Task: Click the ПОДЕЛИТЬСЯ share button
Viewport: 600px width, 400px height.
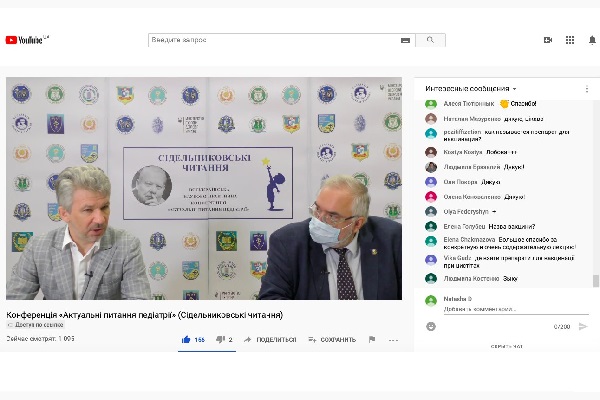Action: point(270,340)
